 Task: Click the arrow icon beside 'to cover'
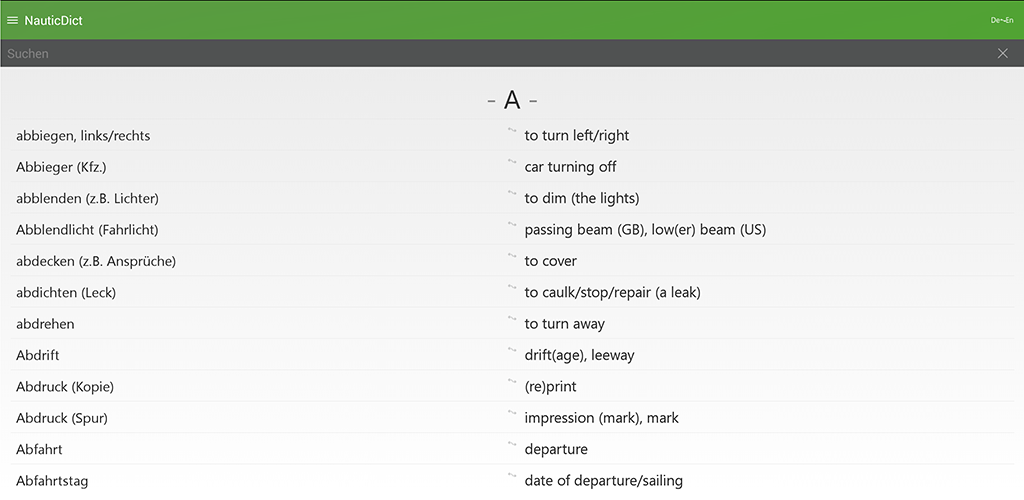(x=512, y=257)
